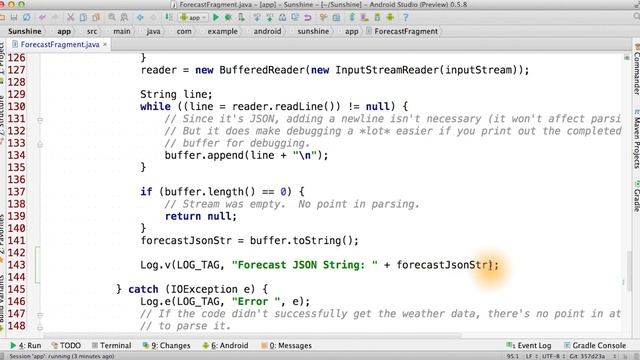Viewport: 640px width, 360px height.
Task: Open Help with the question mark icon
Action: [405, 18]
